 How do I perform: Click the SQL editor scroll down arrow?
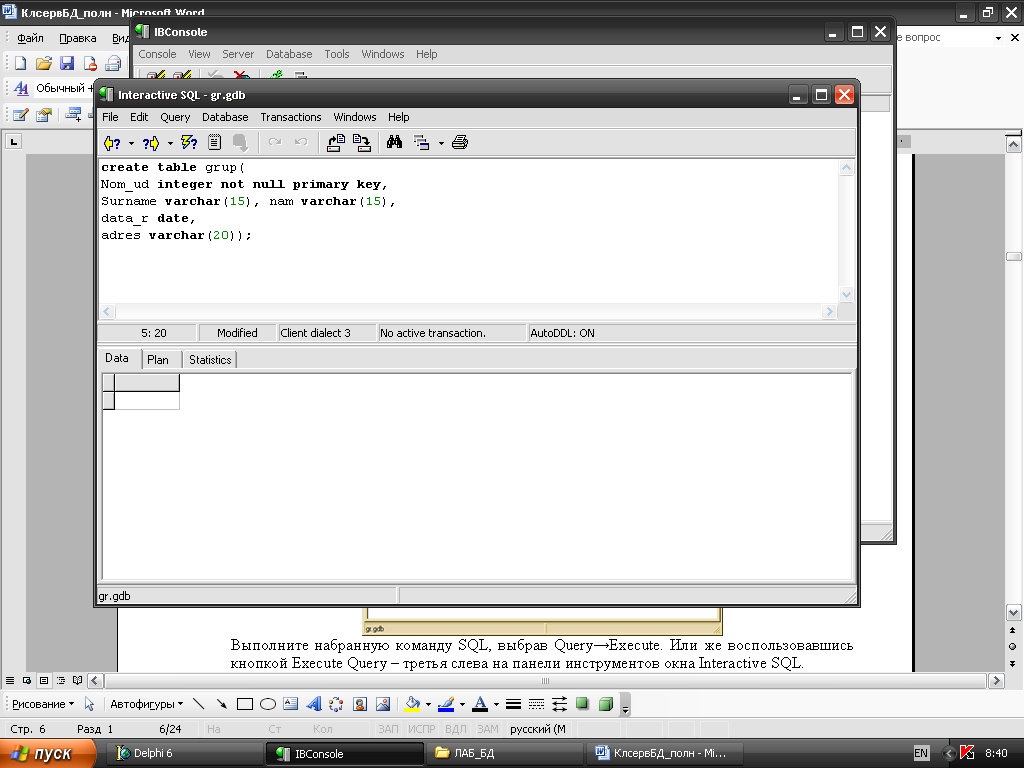[846, 295]
